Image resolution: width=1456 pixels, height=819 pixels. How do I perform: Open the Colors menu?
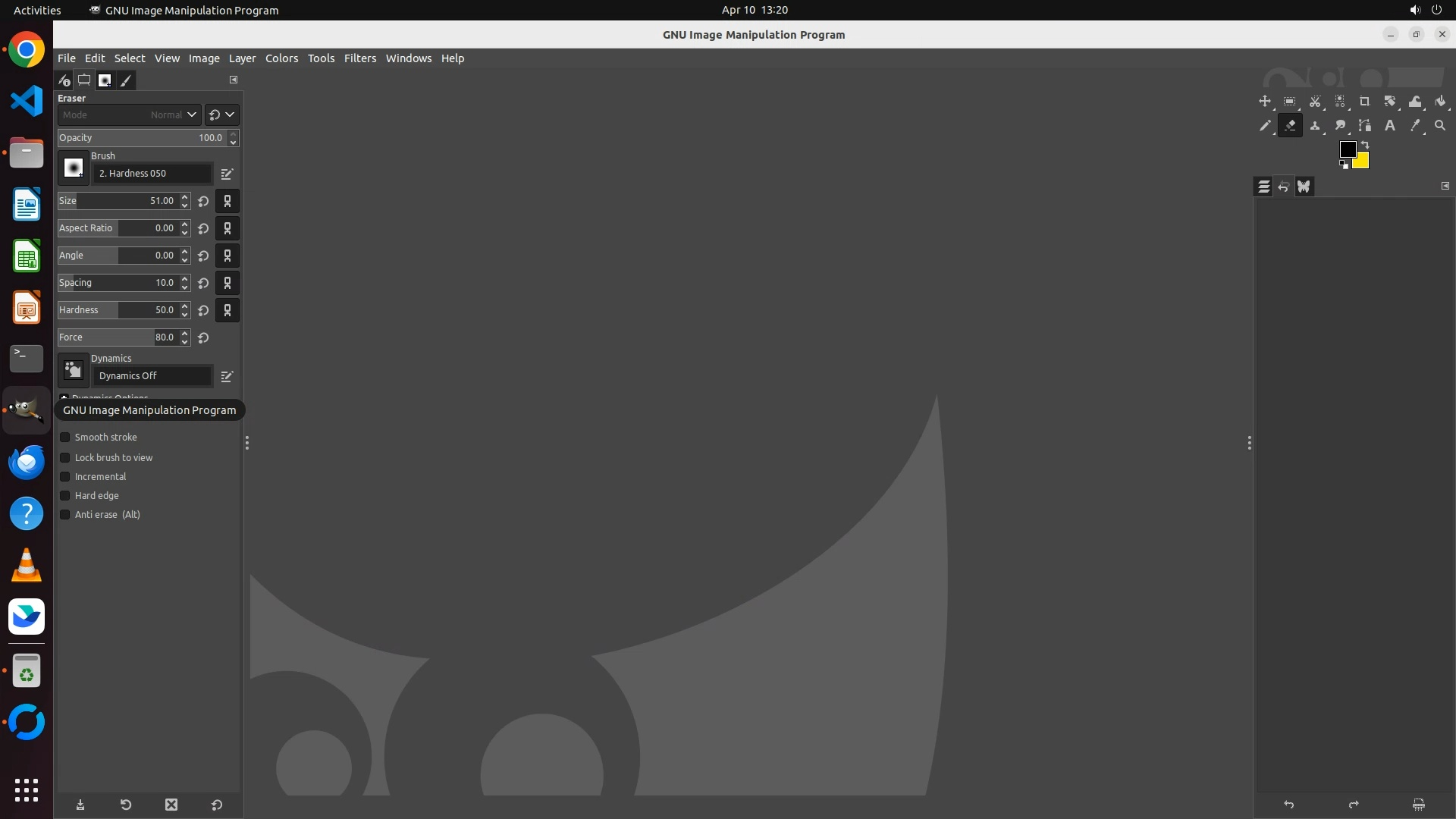[281, 58]
